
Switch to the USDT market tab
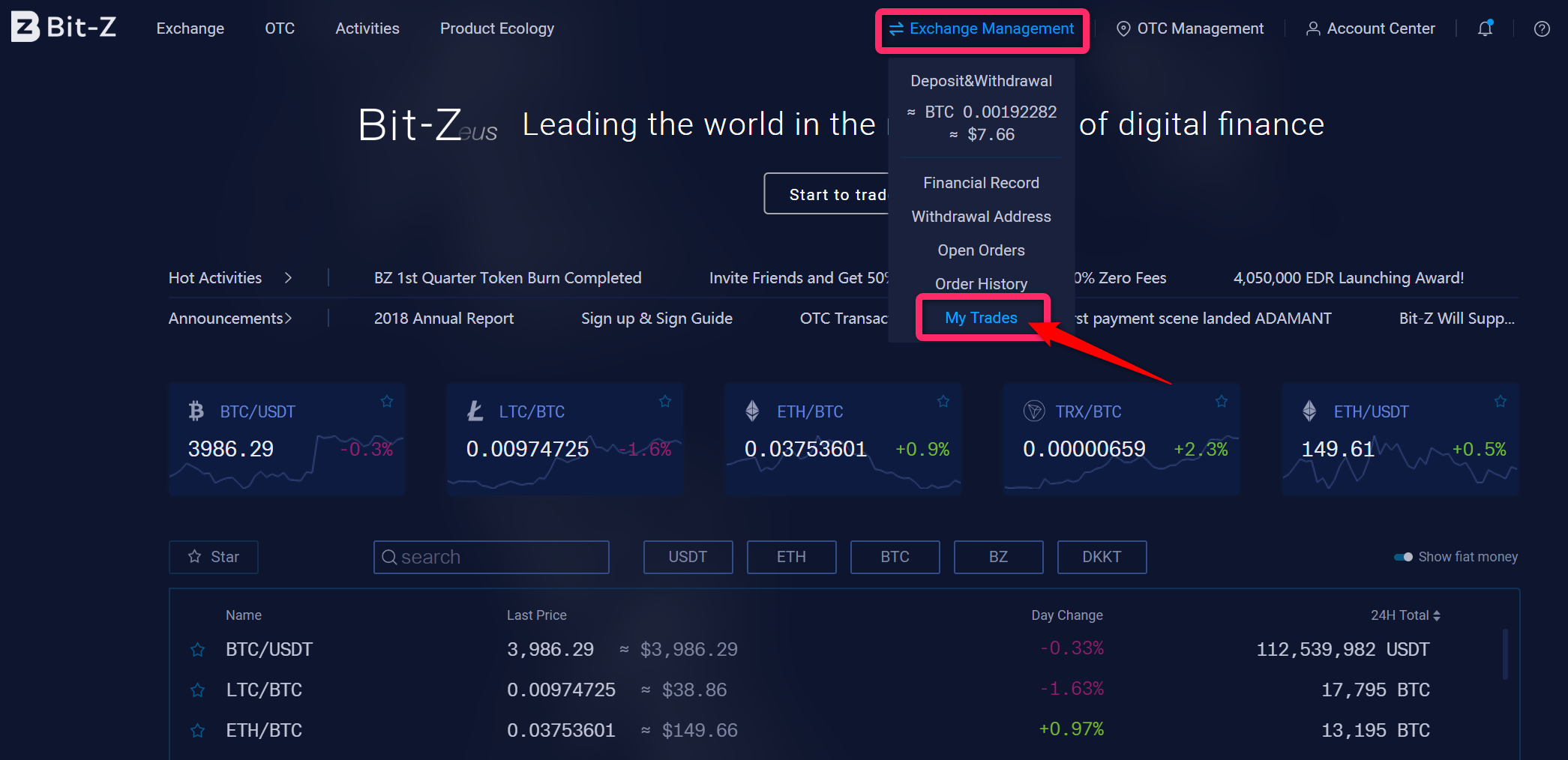(x=688, y=557)
